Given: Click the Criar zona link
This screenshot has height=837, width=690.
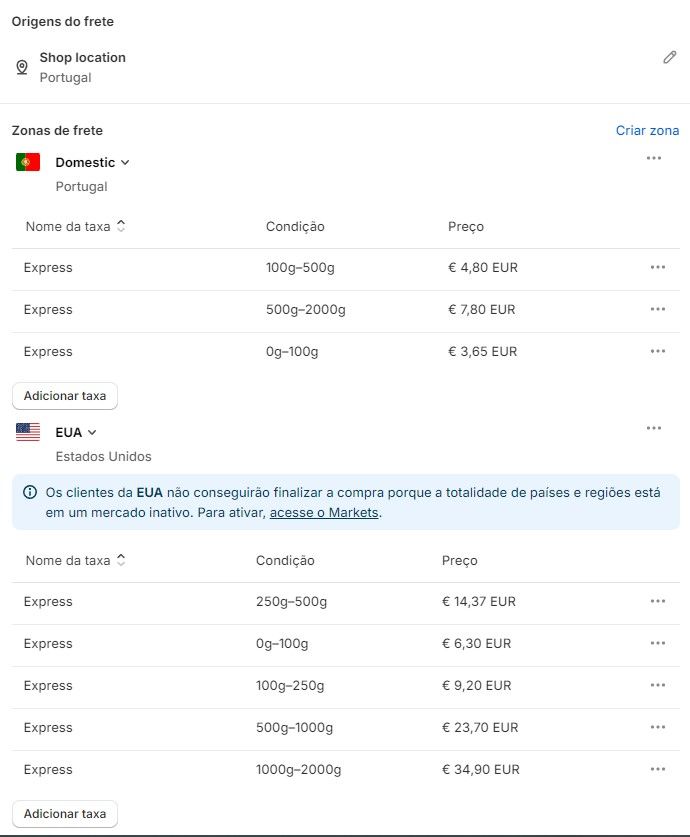Looking at the screenshot, I should [647, 130].
